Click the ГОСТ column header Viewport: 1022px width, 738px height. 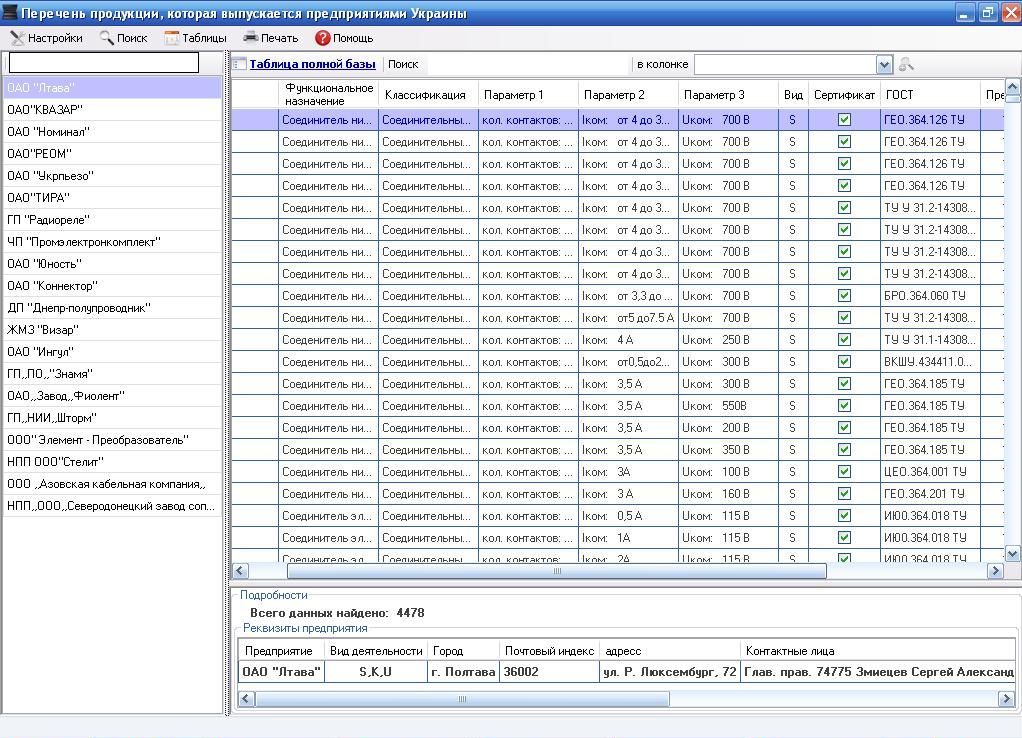coord(900,95)
